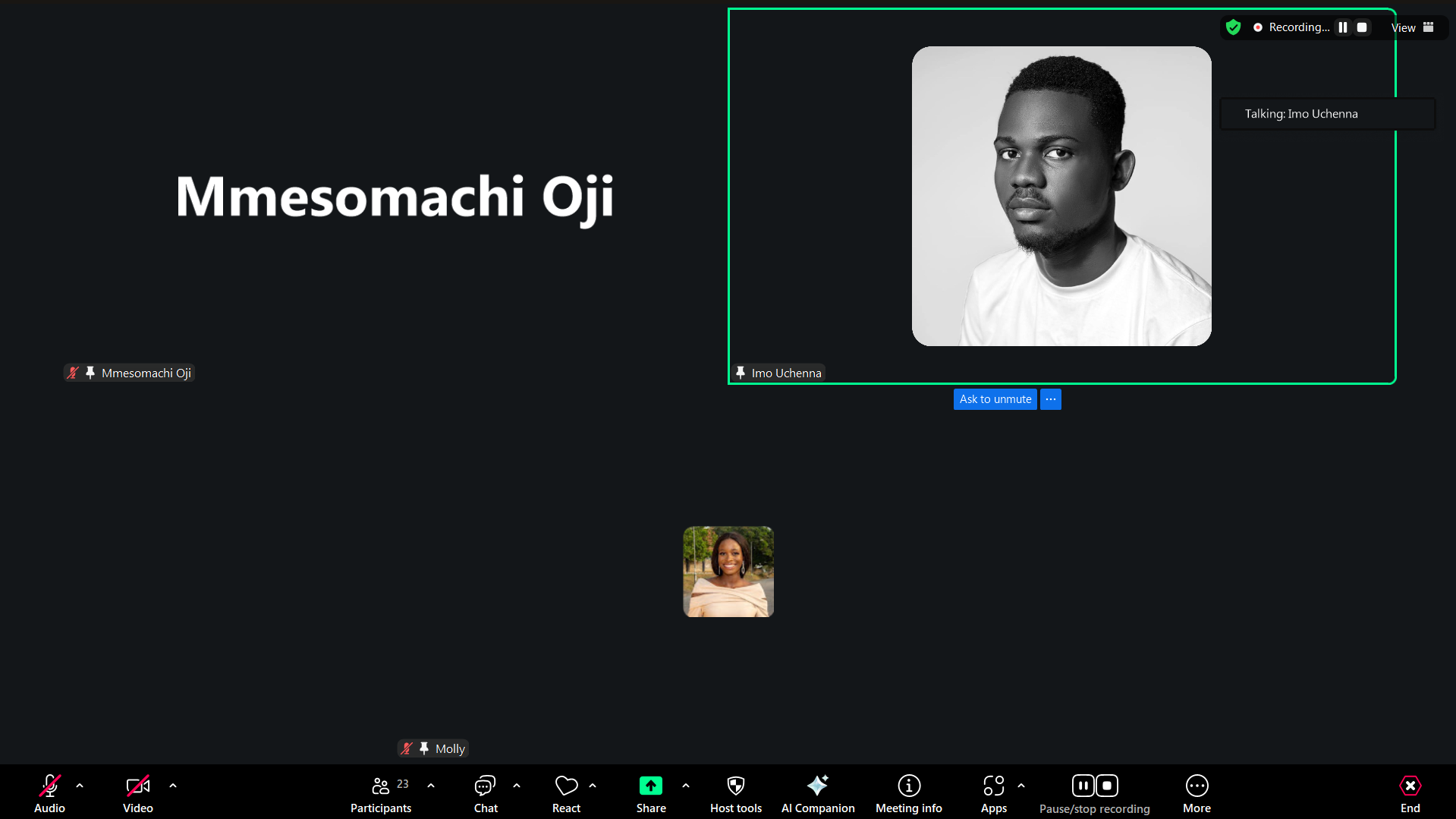
Task: Open Host tools shield menu
Action: pos(735,792)
